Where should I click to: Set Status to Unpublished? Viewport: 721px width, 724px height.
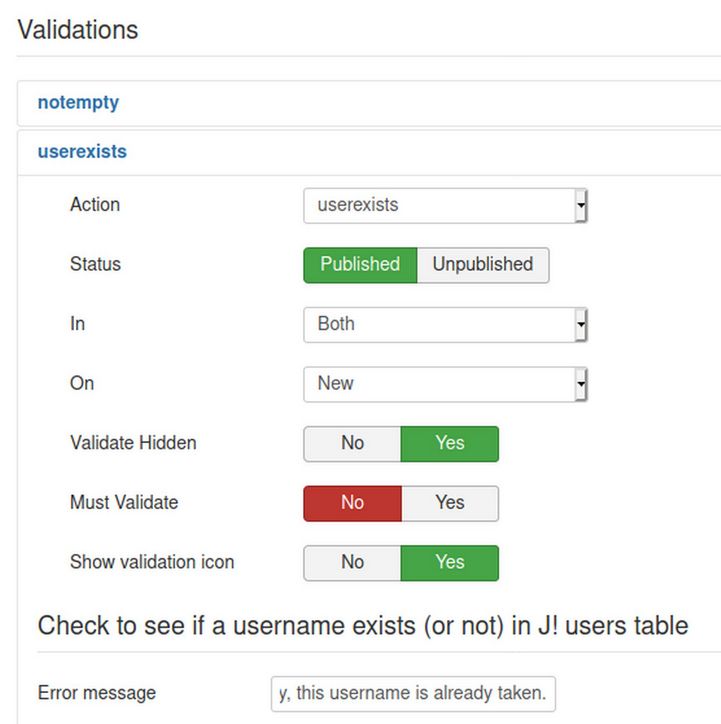coord(482,265)
